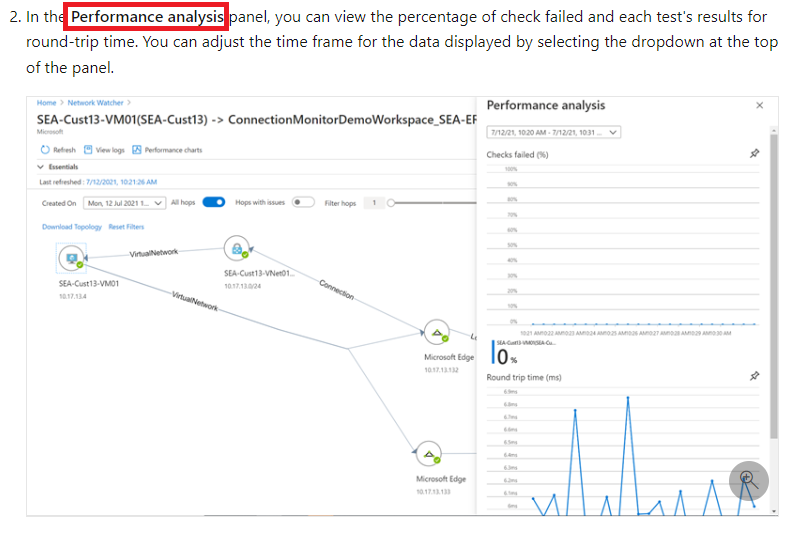Open View logs
This screenshot has height=533, width=796.
[104, 150]
